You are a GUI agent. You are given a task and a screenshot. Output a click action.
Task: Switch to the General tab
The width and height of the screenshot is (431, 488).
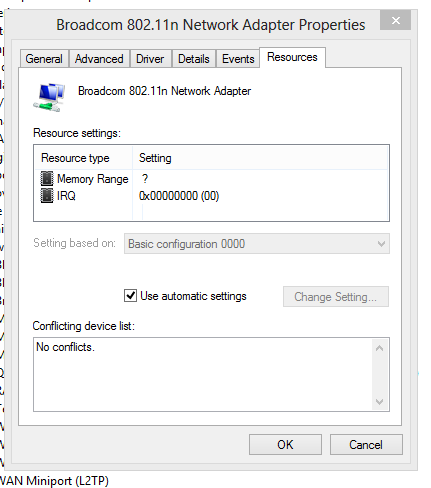pos(44,59)
